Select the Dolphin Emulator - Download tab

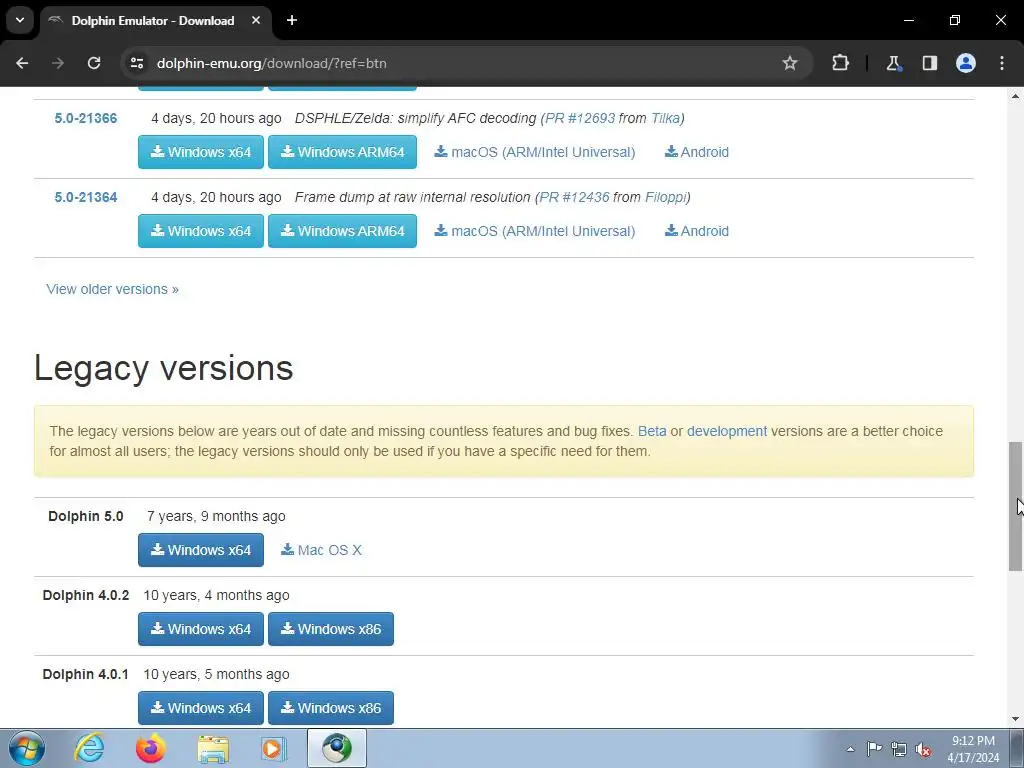pyautogui.click(x=155, y=21)
